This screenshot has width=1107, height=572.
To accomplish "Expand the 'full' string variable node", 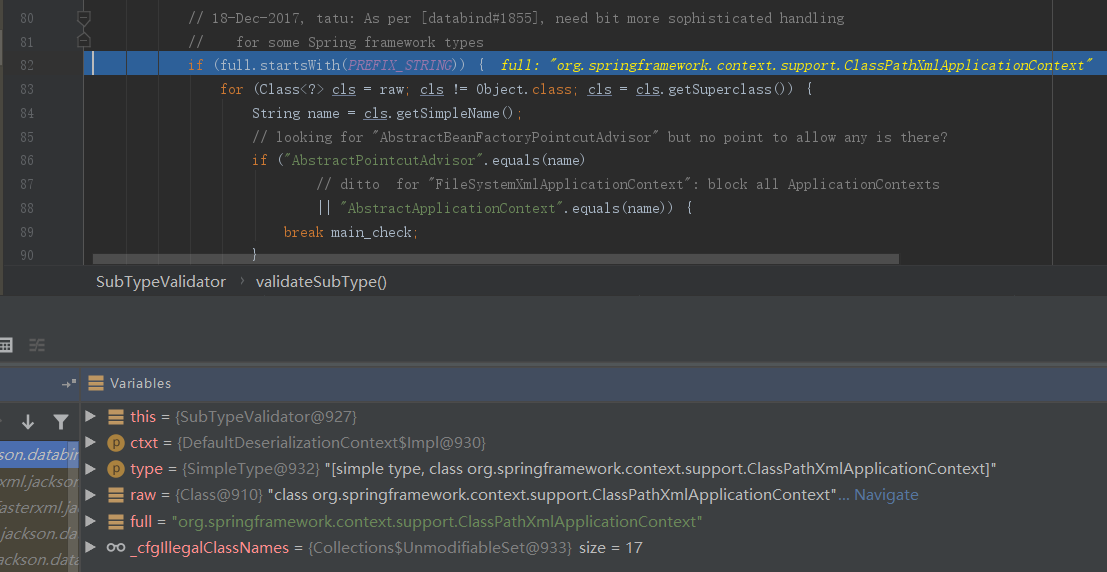I will click(91, 521).
